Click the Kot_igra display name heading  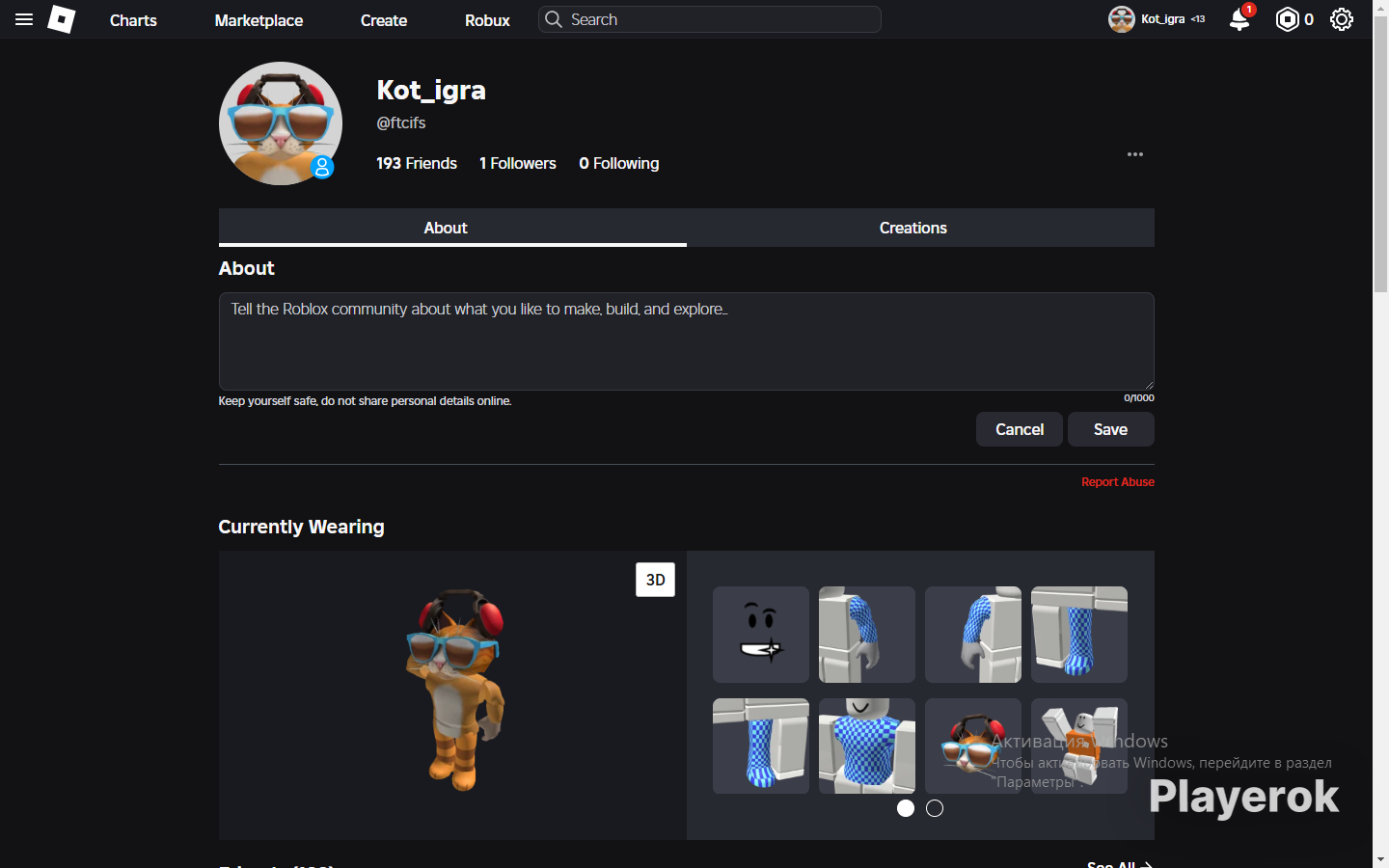[x=431, y=91]
